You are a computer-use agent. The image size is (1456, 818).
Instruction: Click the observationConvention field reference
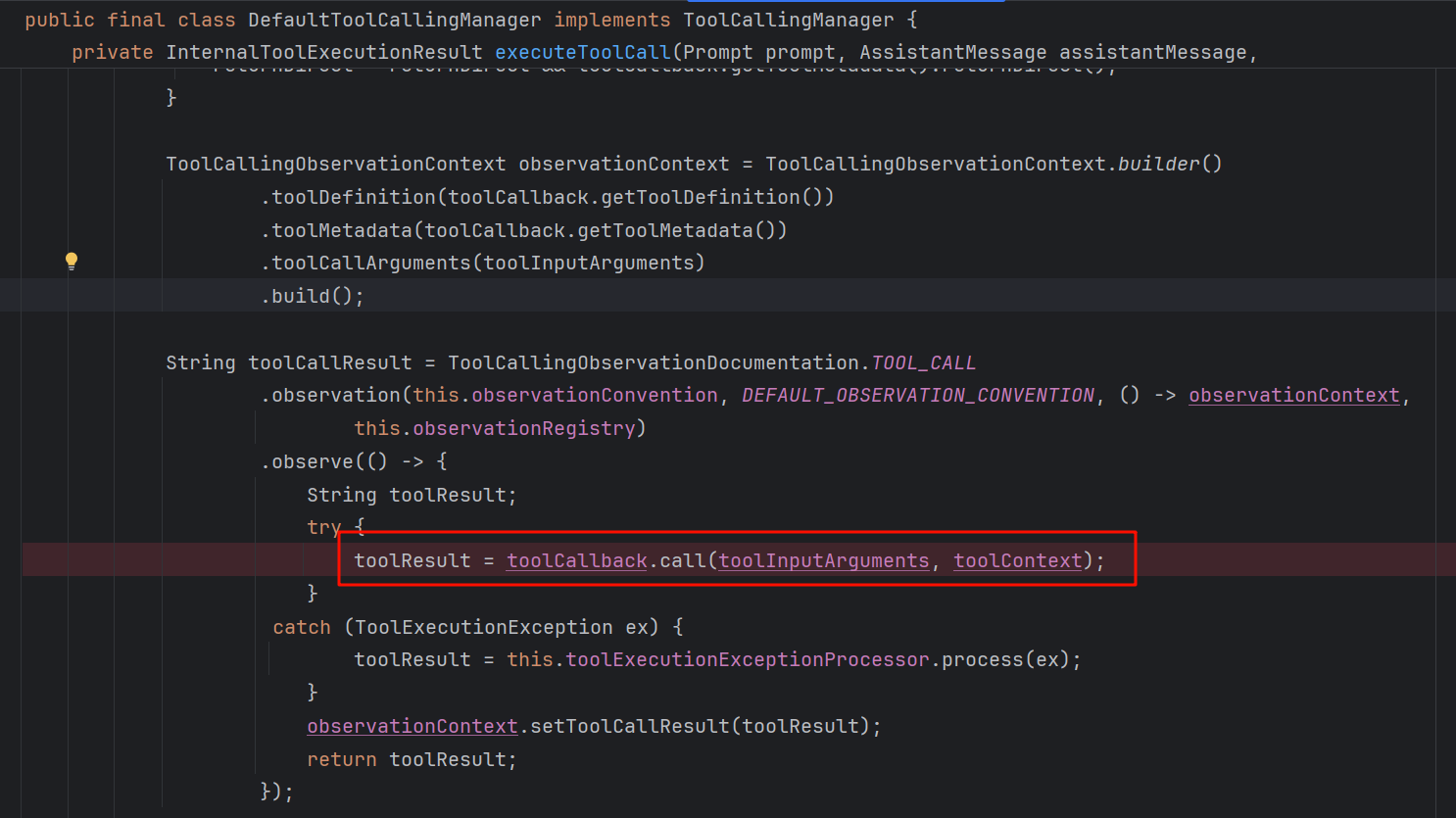coord(595,395)
